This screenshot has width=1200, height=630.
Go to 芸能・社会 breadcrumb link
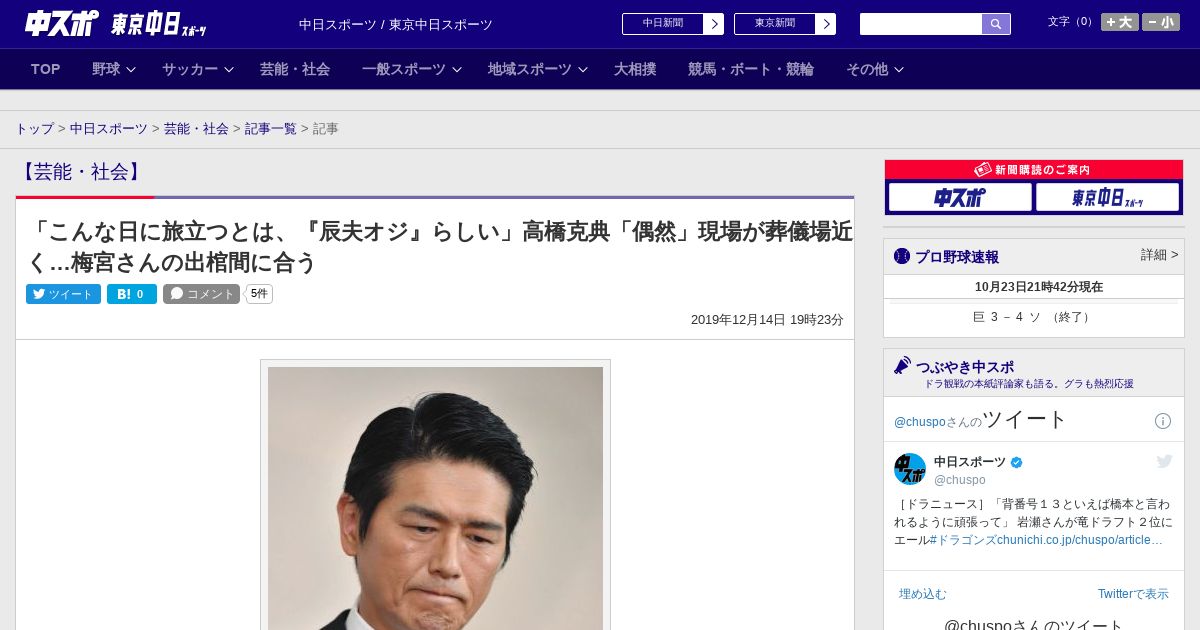(x=196, y=129)
